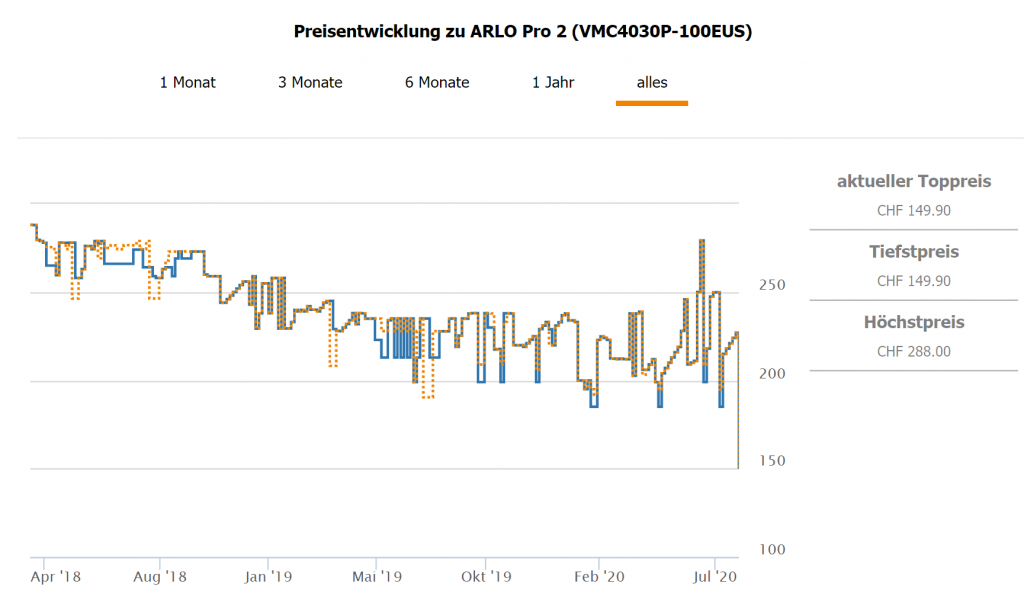
Task: Click the "Tiefstpreis" heading
Action: click(914, 252)
